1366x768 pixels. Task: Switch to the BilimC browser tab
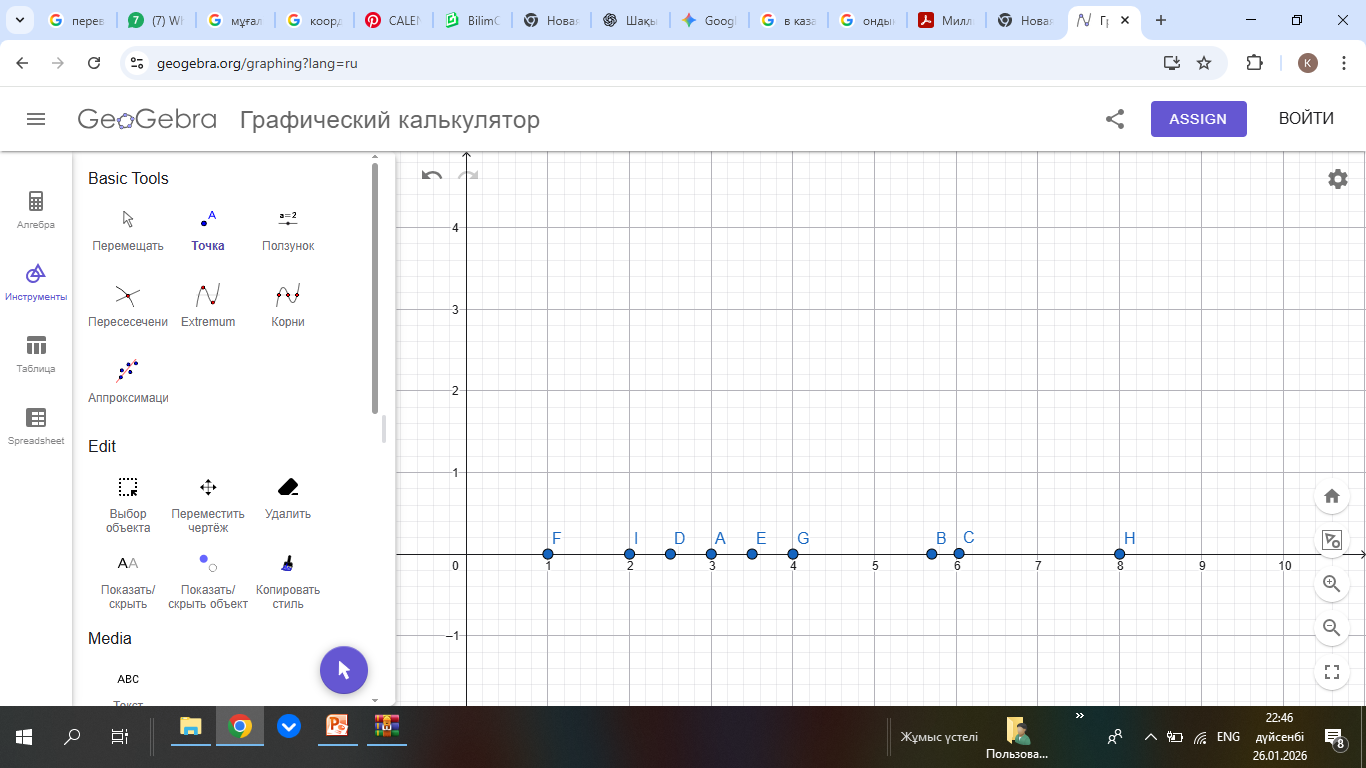(473, 20)
